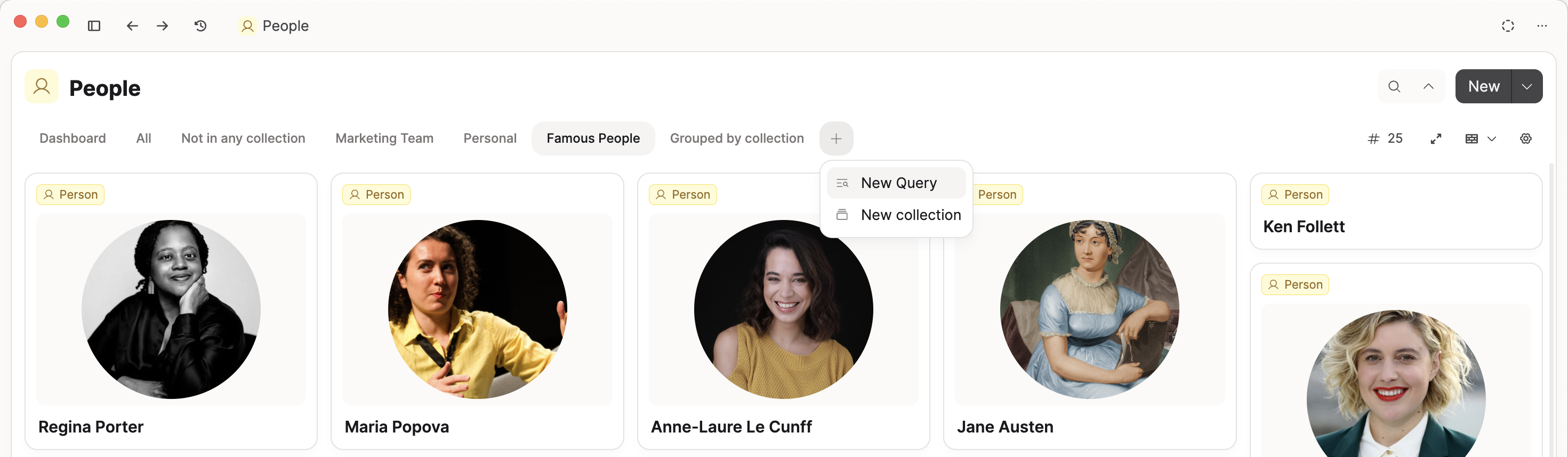Toggle the sidebar panel icon
The width and height of the screenshot is (1568, 457).
coord(94,26)
